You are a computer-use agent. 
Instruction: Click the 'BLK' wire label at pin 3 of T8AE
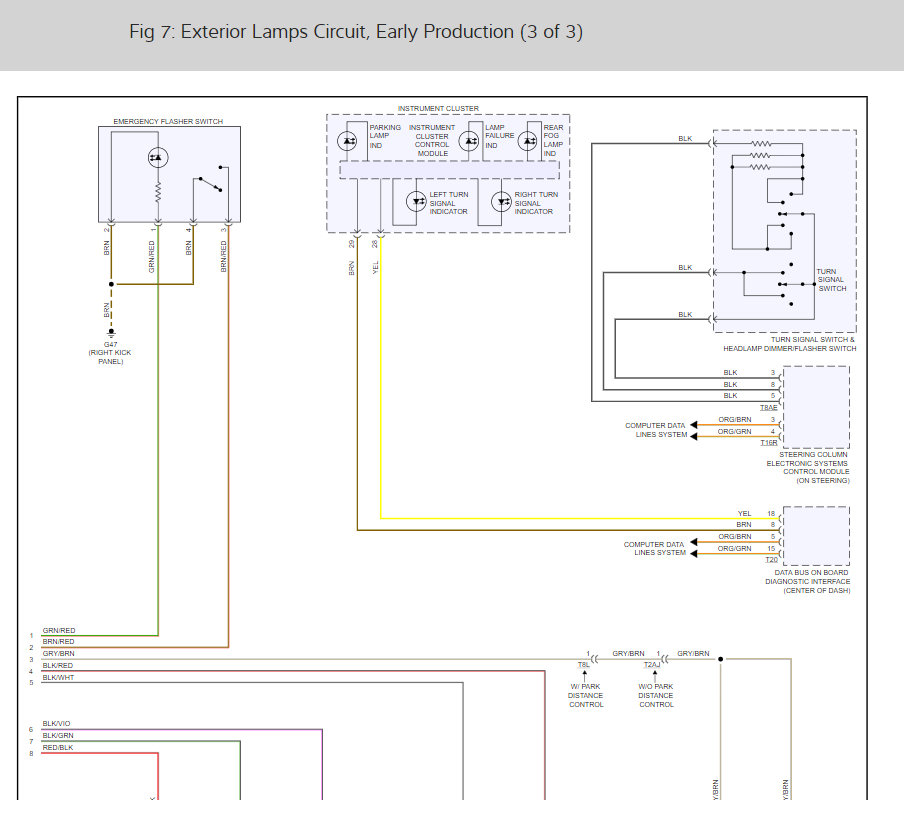pyautogui.click(x=730, y=373)
